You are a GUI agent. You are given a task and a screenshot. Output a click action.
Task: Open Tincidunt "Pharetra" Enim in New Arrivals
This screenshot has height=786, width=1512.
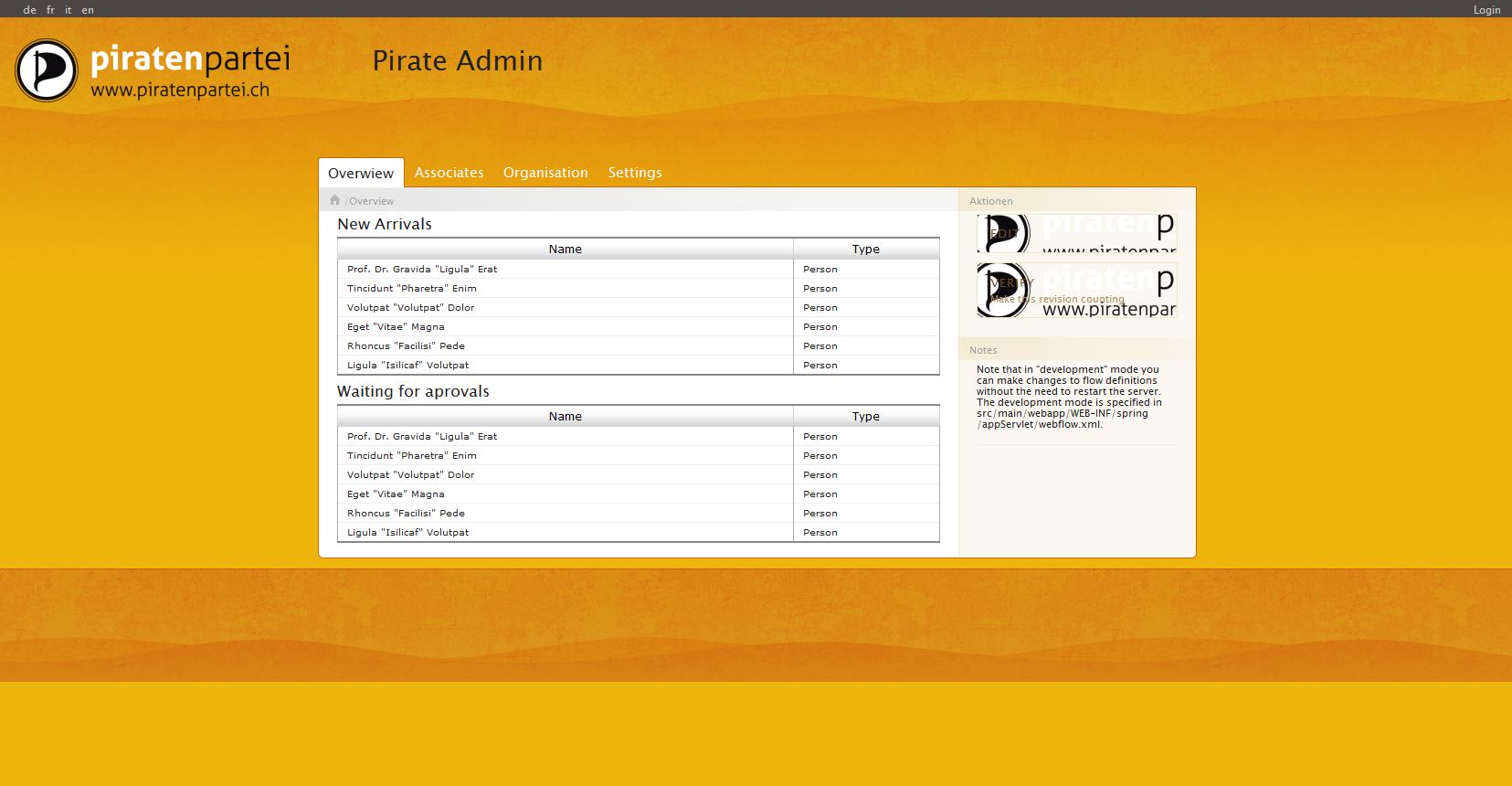(412, 289)
